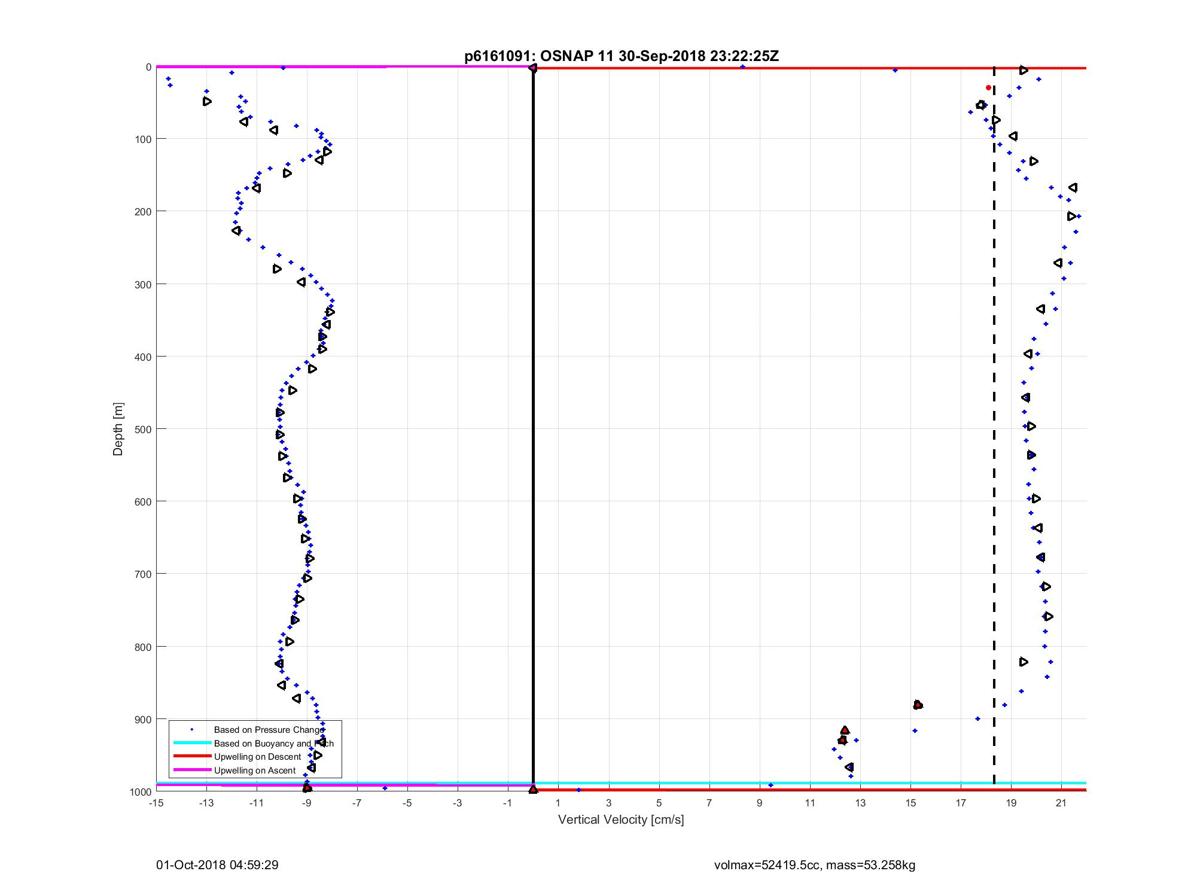The width and height of the screenshot is (1200, 889).
Task: Click y-axis depth tick label '300'
Action: [141, 284]
